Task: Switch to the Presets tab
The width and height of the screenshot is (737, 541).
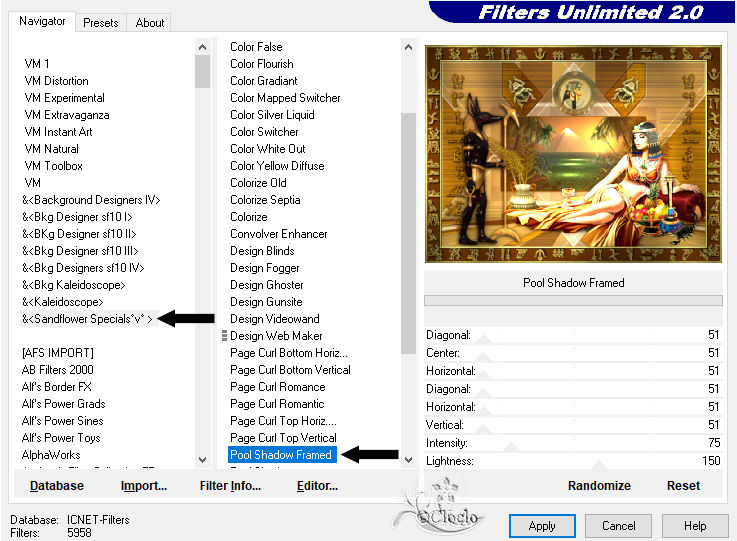Action: [101, 23]
